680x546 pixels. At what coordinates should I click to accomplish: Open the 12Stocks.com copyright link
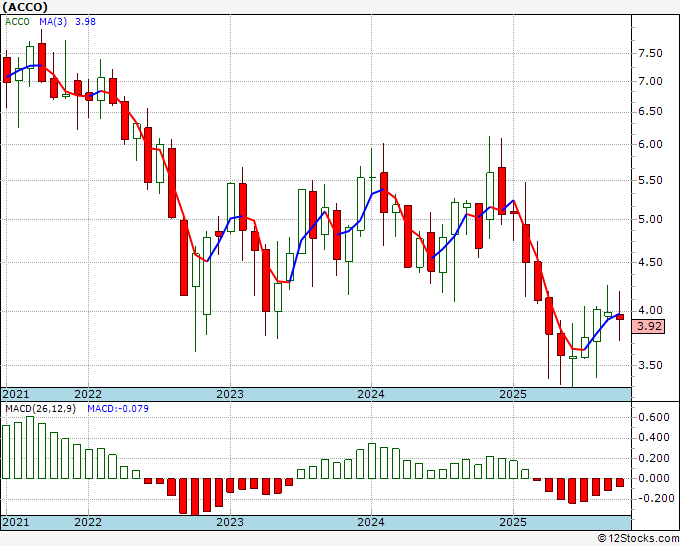[638, 539]
